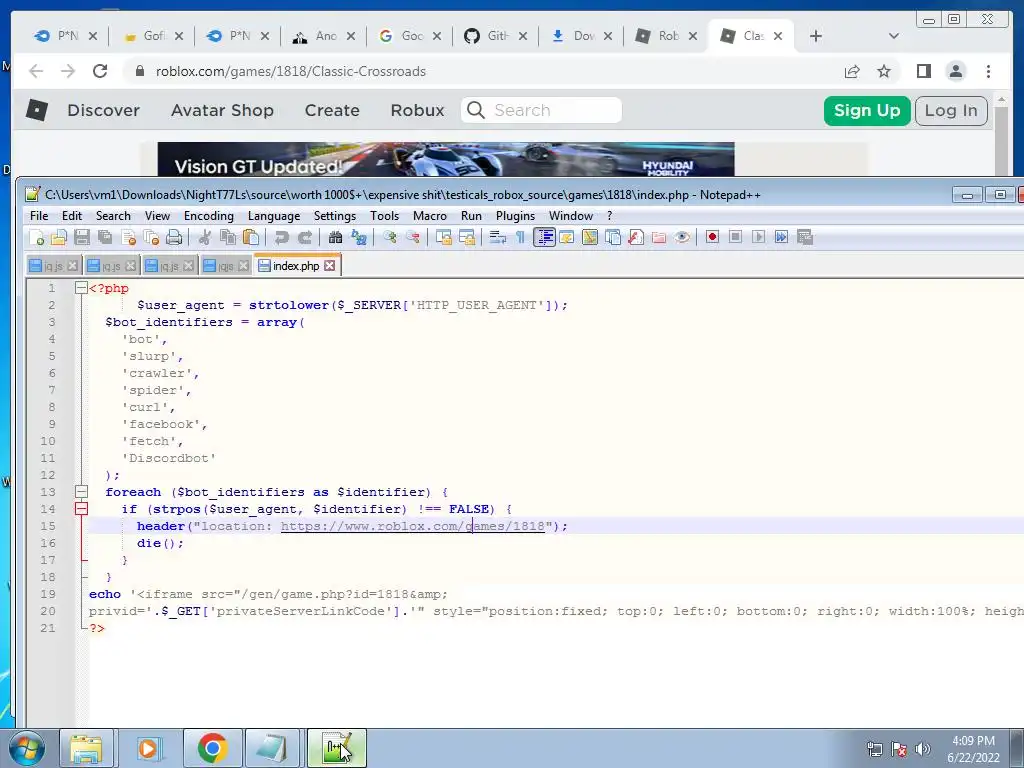
Task: Close the index.php tab
Action: [x=330, y=265]
